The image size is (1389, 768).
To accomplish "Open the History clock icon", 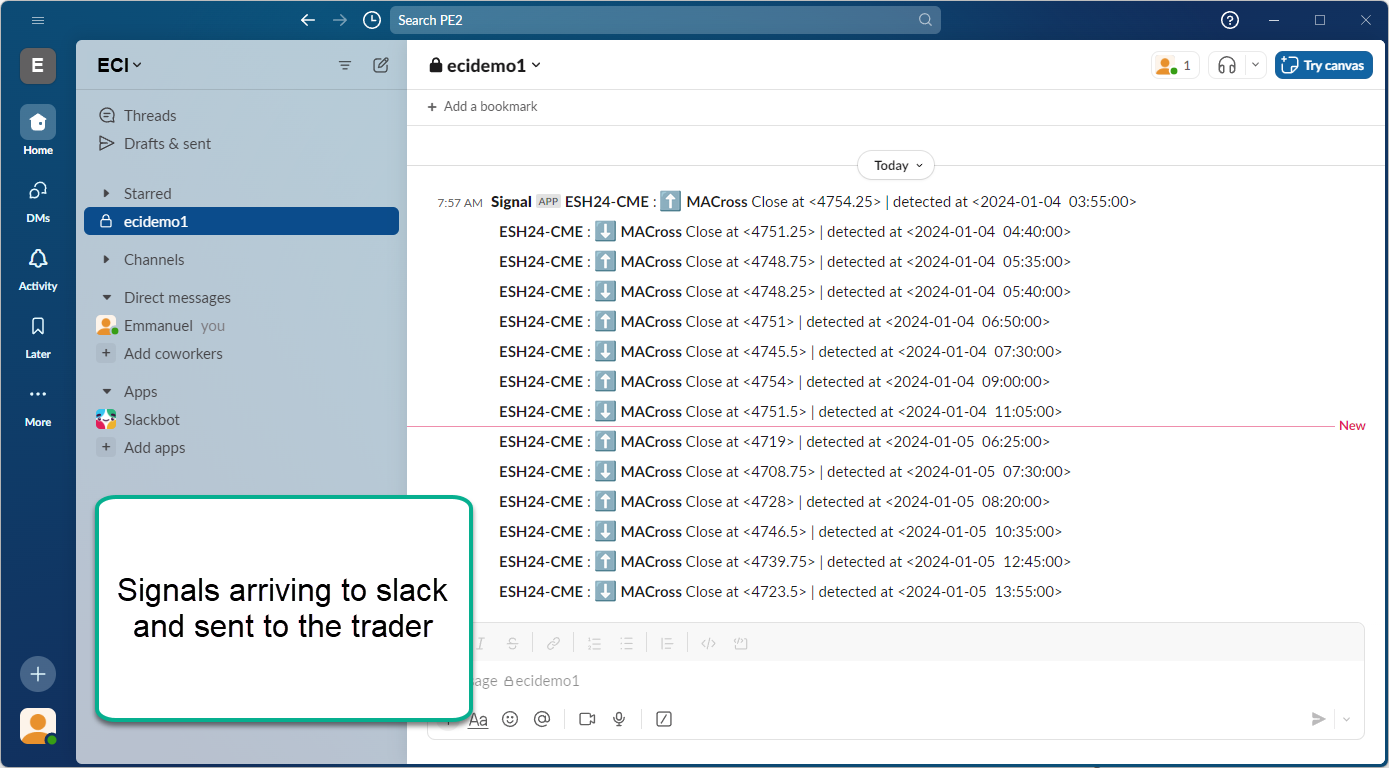I will pyautogui.click(x=372, y=20).
